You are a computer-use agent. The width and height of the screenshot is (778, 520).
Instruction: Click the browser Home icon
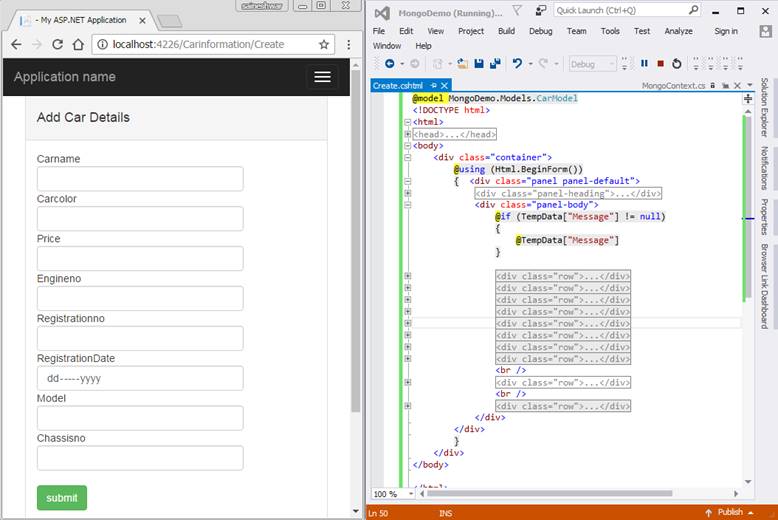79,44
